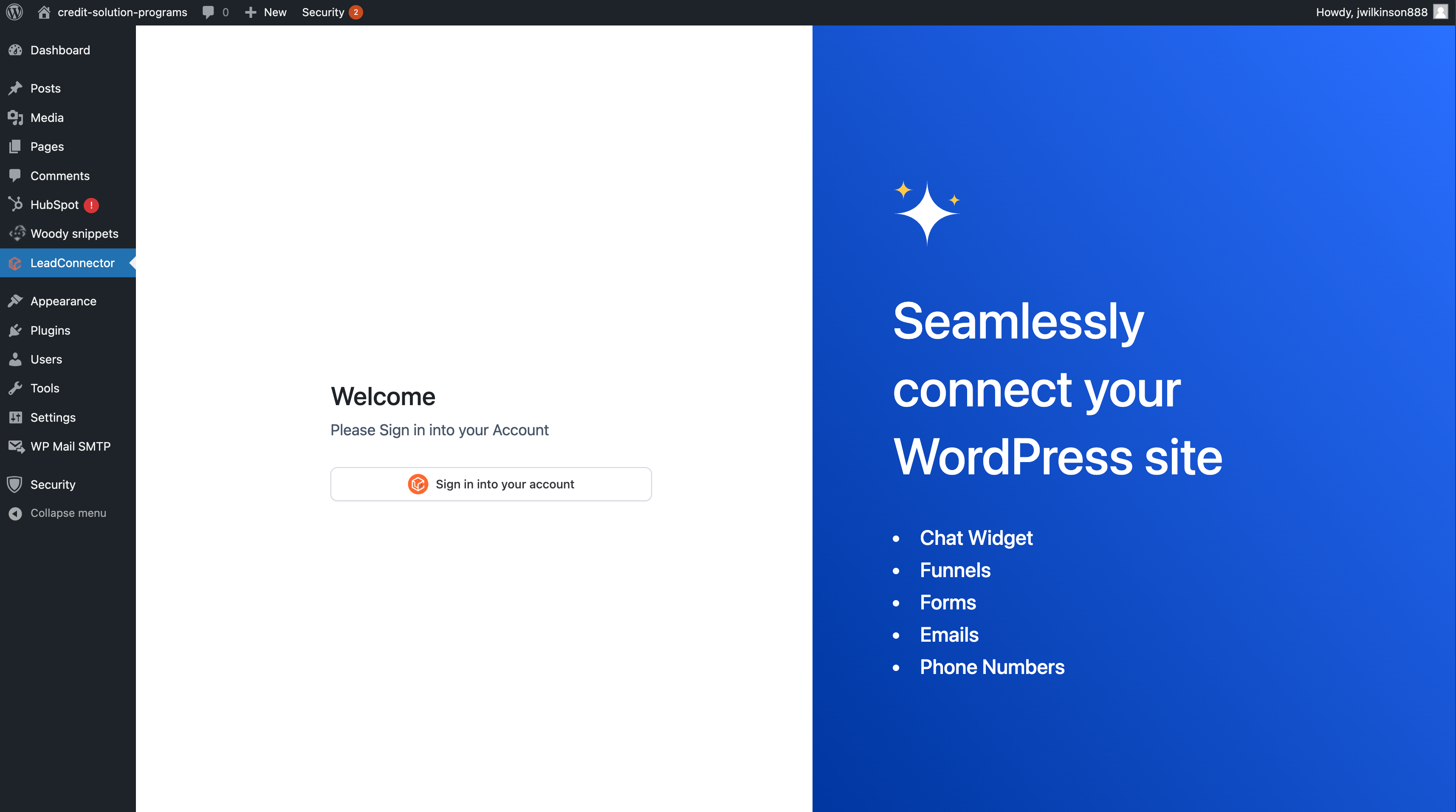The image size is (1456, 812).
Task: Open the Security notifications badge showing 2
Action: pos(356,12)
